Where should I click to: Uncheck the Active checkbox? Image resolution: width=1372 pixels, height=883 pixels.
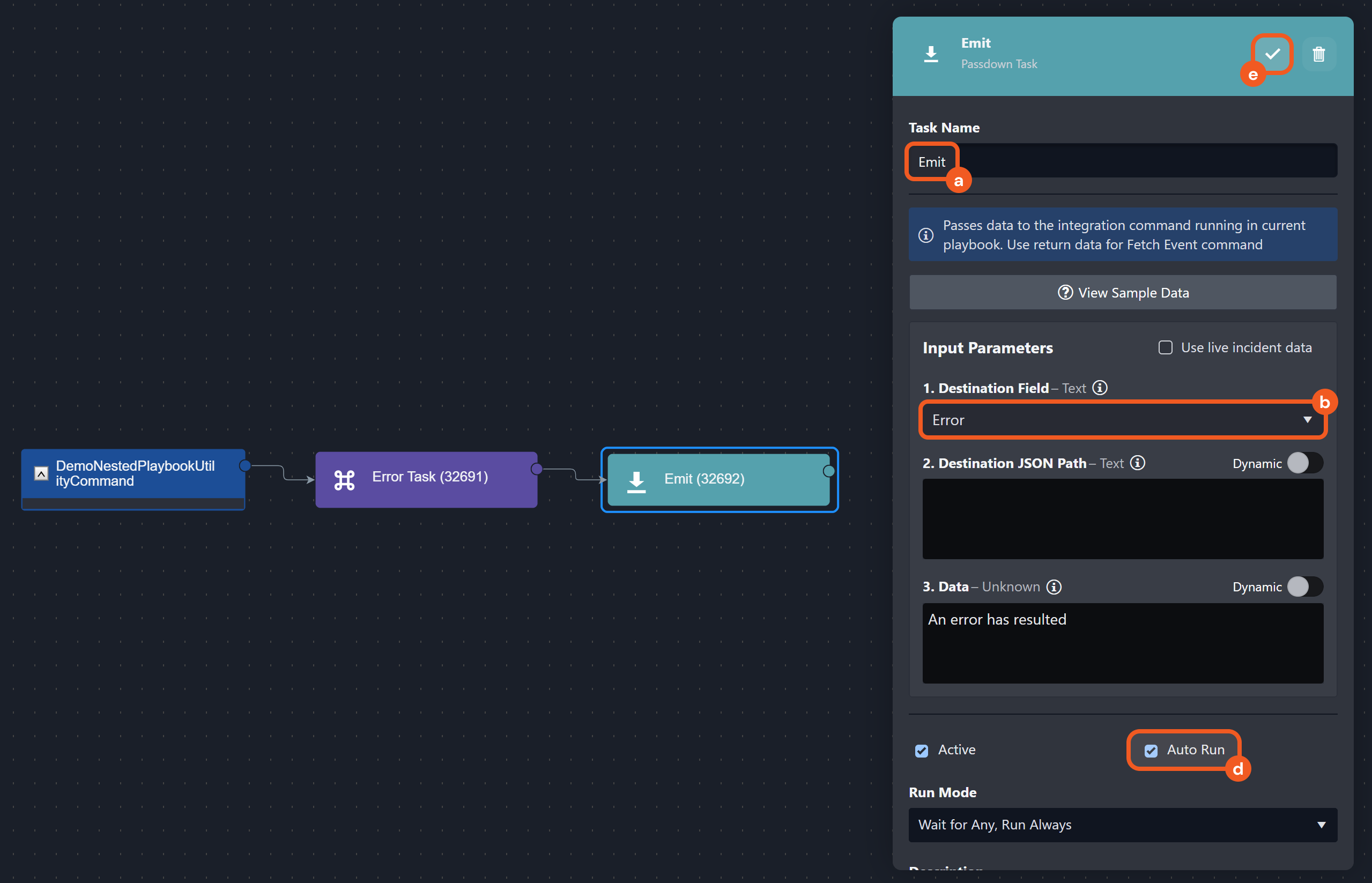click(x=921, y=751)
